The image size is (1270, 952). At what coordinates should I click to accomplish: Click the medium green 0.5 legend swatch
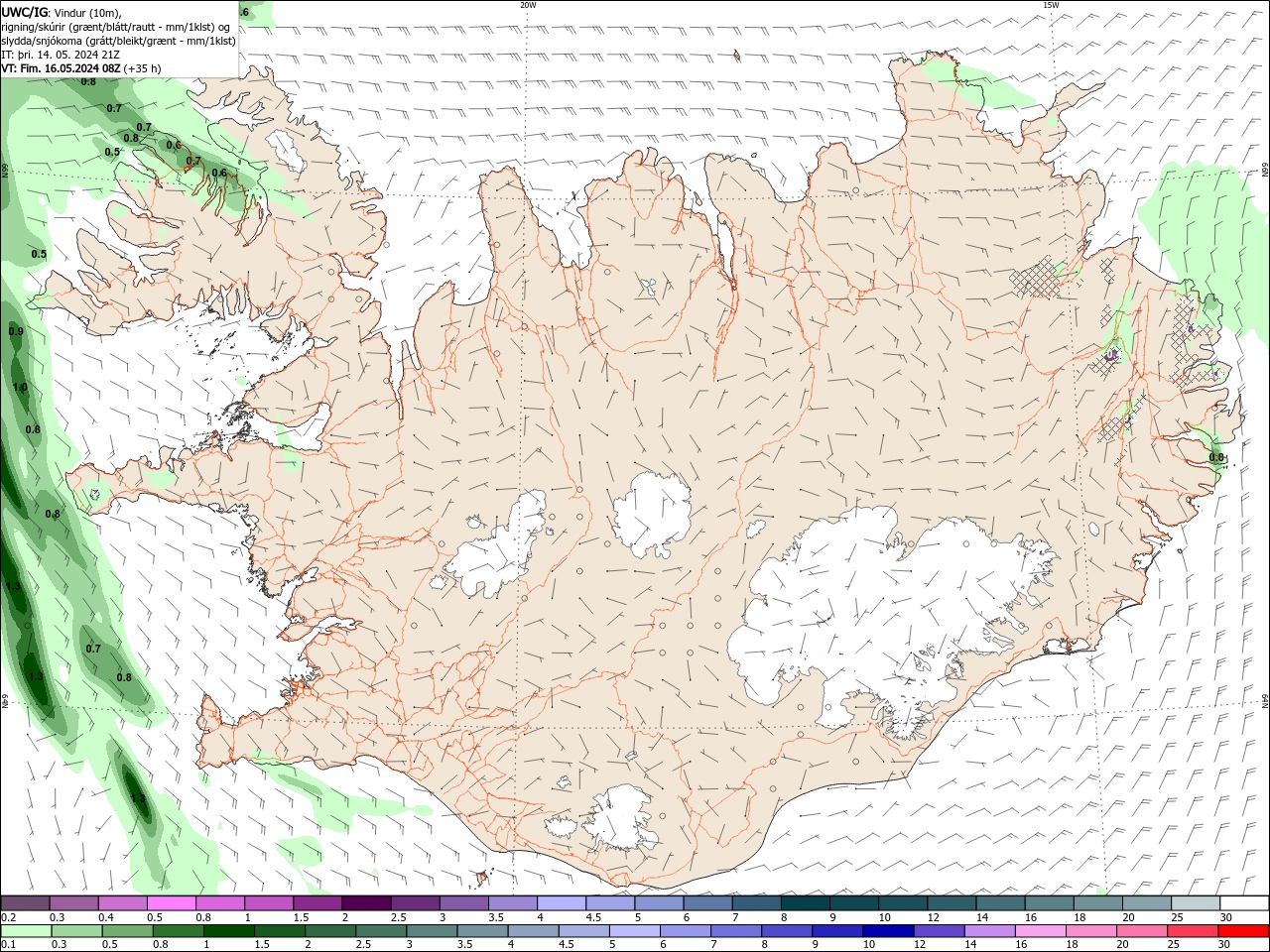point(127,931)
